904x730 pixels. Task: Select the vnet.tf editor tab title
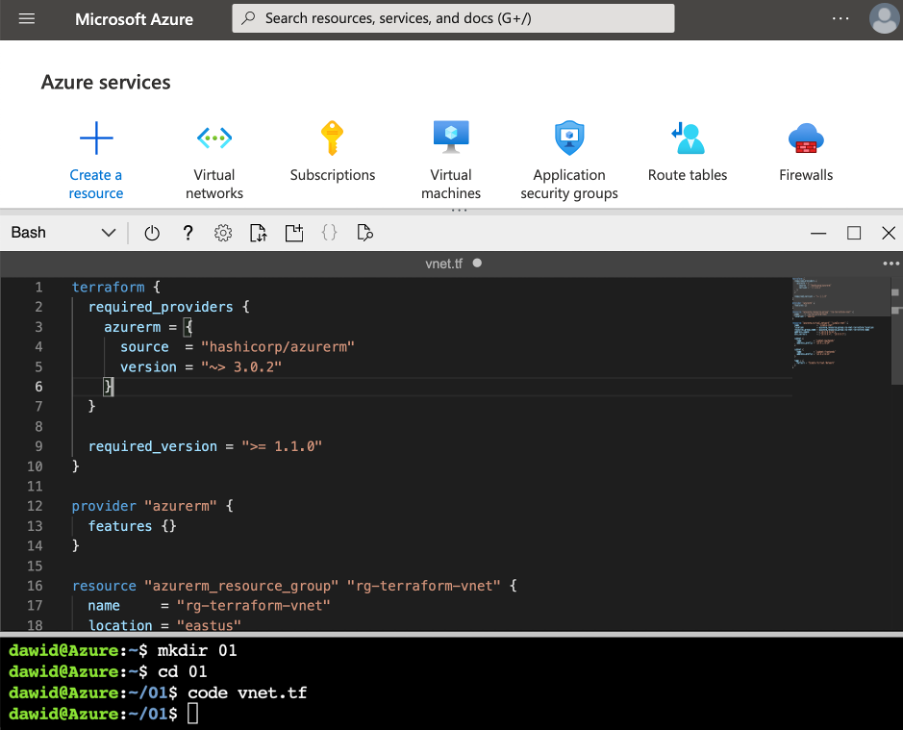444,264
